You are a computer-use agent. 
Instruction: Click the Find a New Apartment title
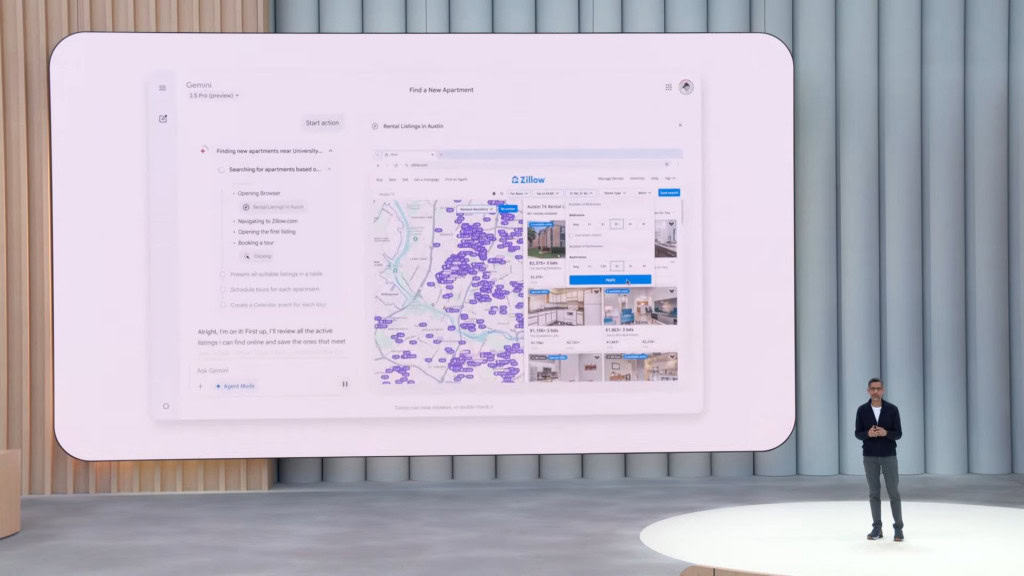point(441,90)
